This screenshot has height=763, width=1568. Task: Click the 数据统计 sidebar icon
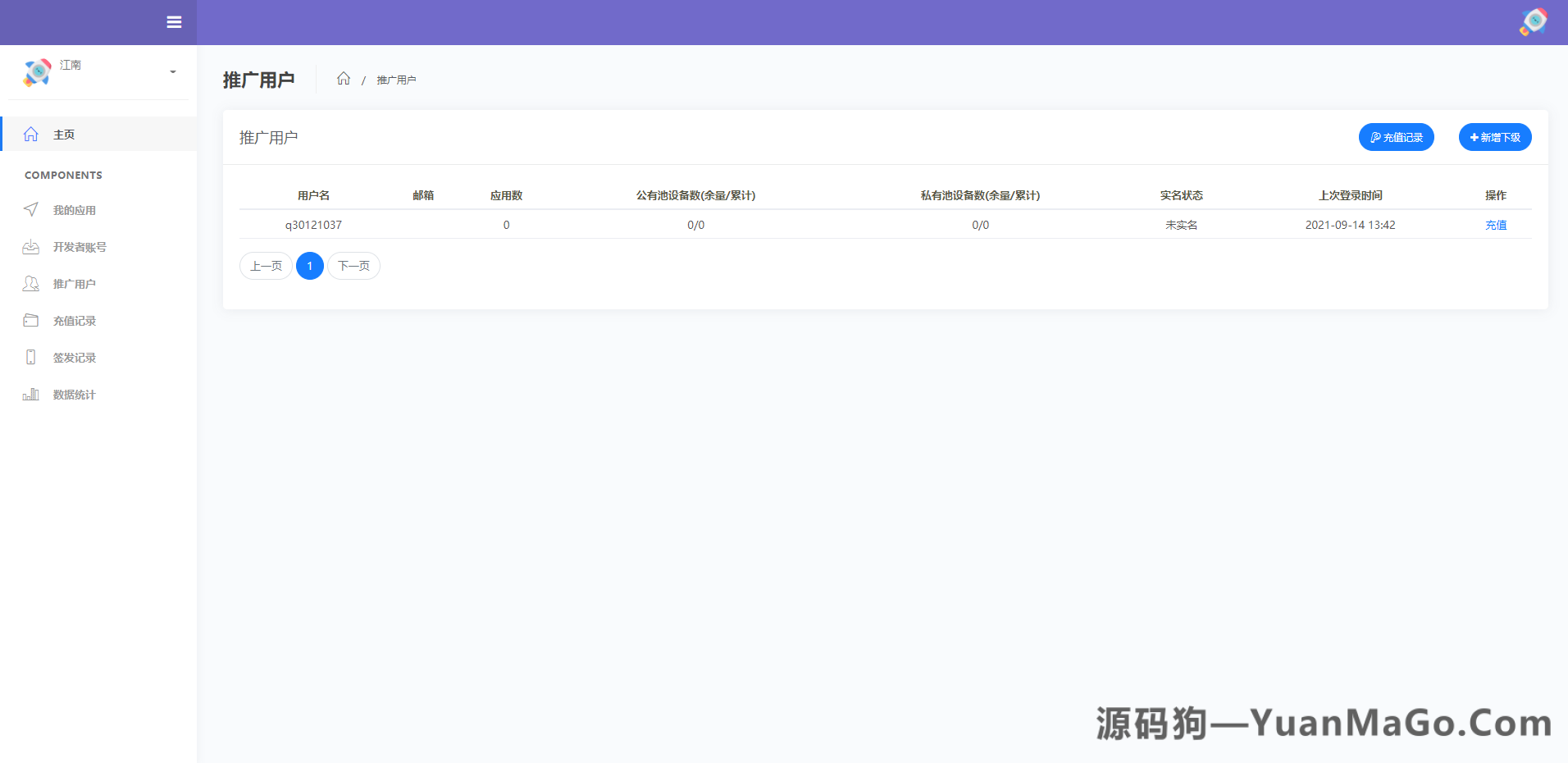click(x=30, y=395)
